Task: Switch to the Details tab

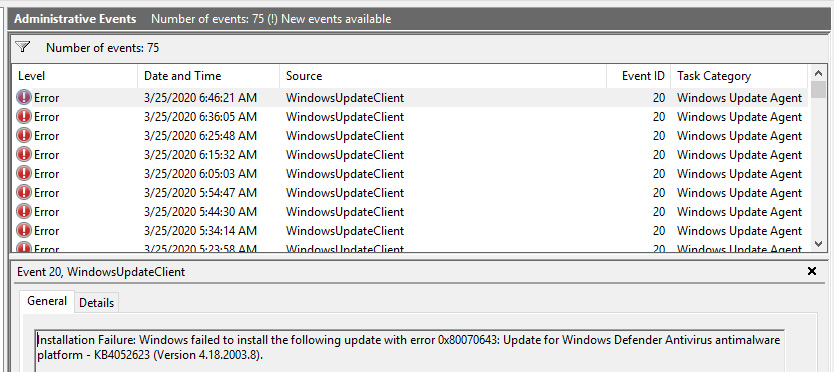Action: [96, 303]
